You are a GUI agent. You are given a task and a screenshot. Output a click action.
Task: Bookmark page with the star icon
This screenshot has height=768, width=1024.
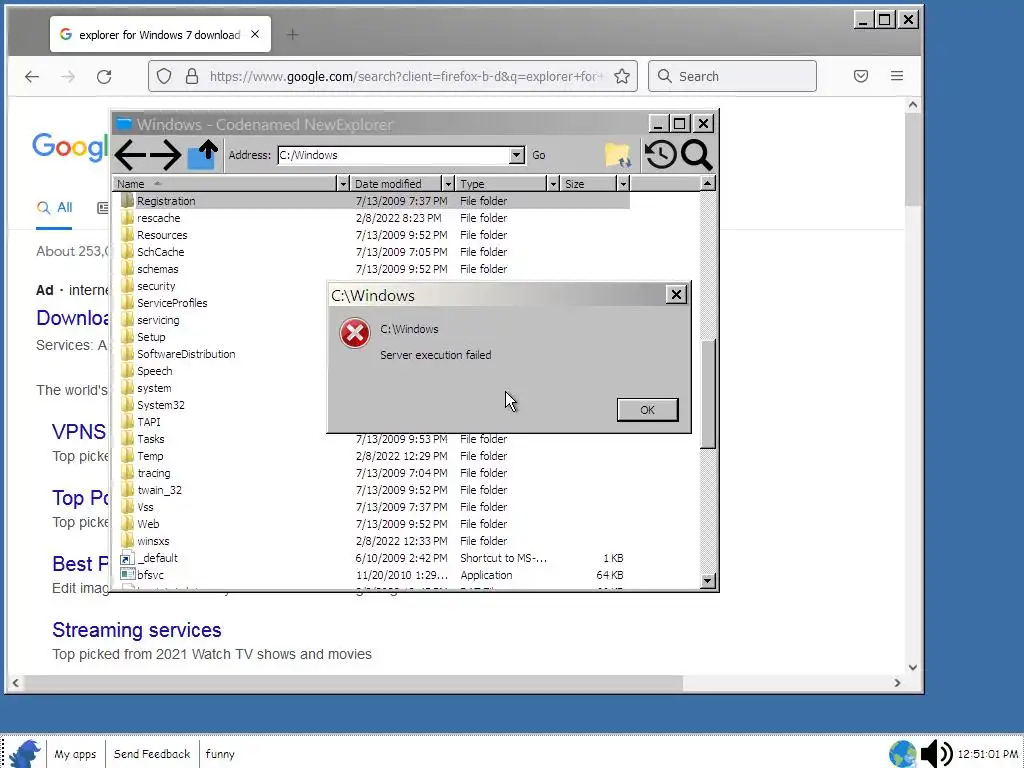(x=622, y=76)
